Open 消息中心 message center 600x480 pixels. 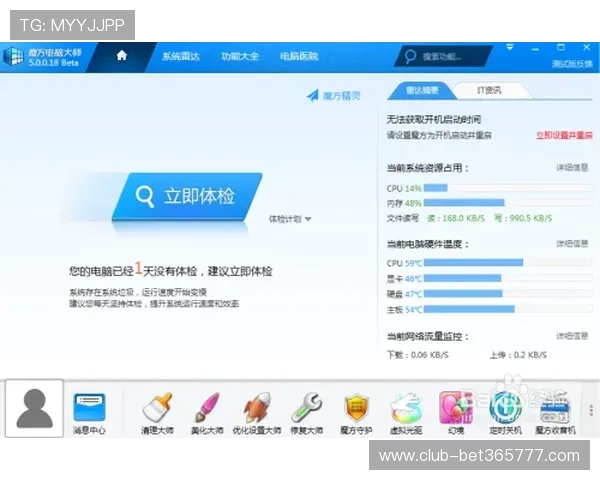point(89,414)
